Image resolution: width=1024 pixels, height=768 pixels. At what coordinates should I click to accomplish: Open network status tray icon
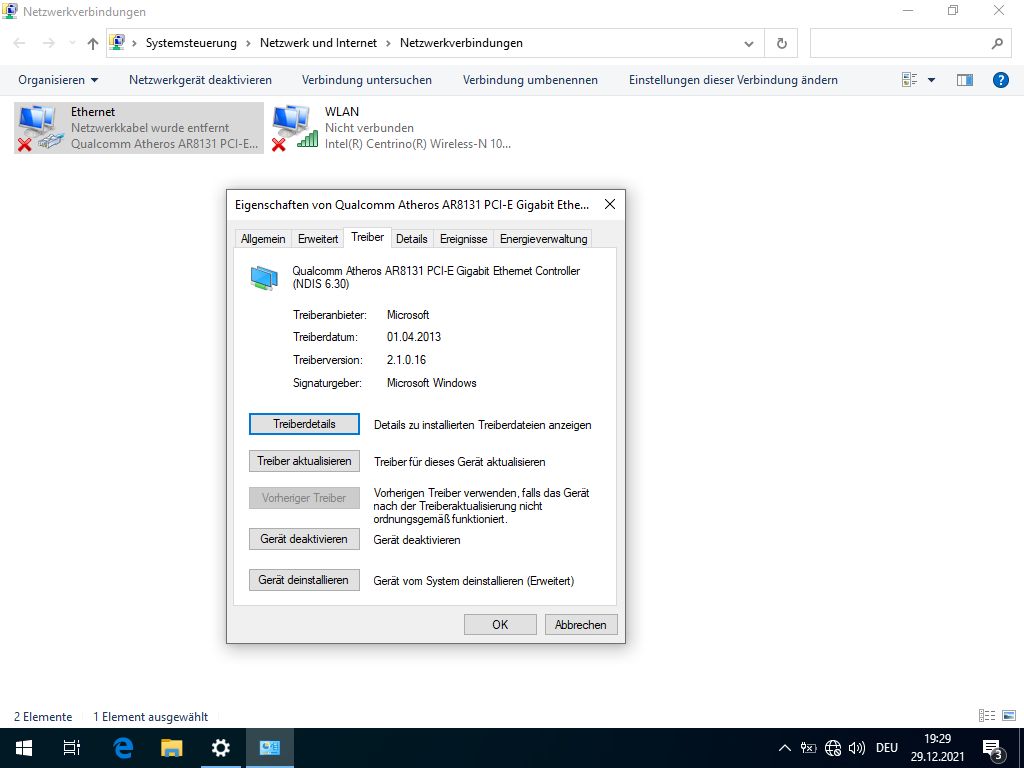pos(833,748)
